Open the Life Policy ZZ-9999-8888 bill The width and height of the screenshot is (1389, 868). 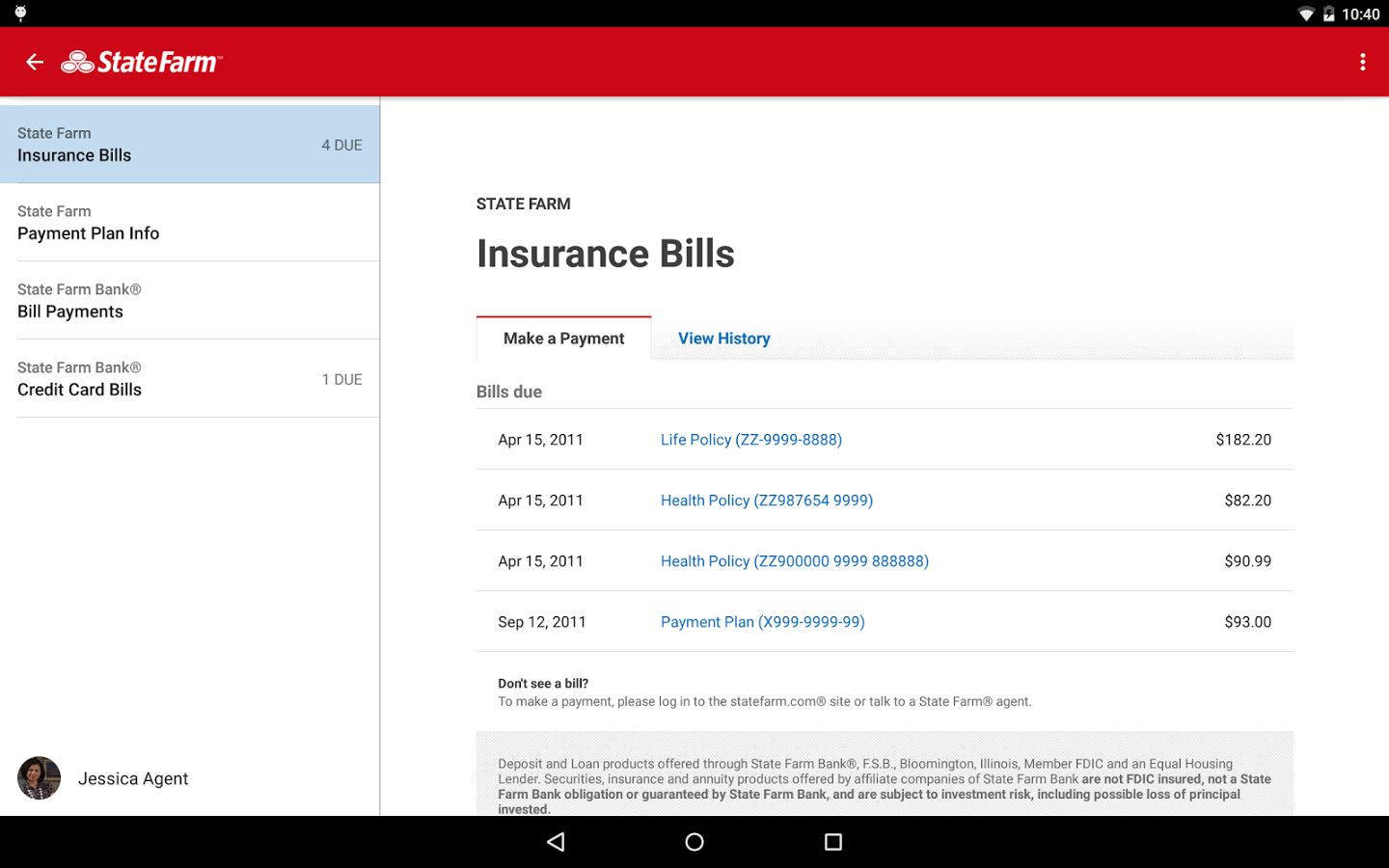[750, 439]
